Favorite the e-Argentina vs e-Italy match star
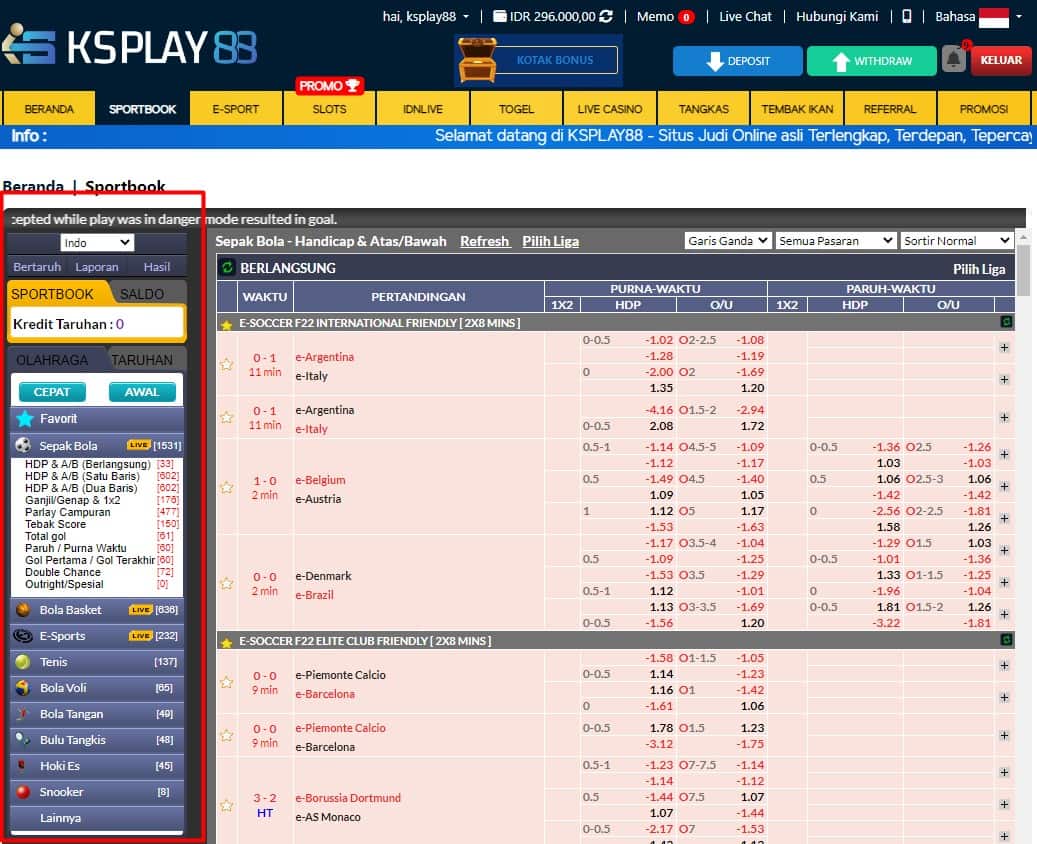Image resolution: width=1037 pixels, height=844 pixels. pos(227,365)
